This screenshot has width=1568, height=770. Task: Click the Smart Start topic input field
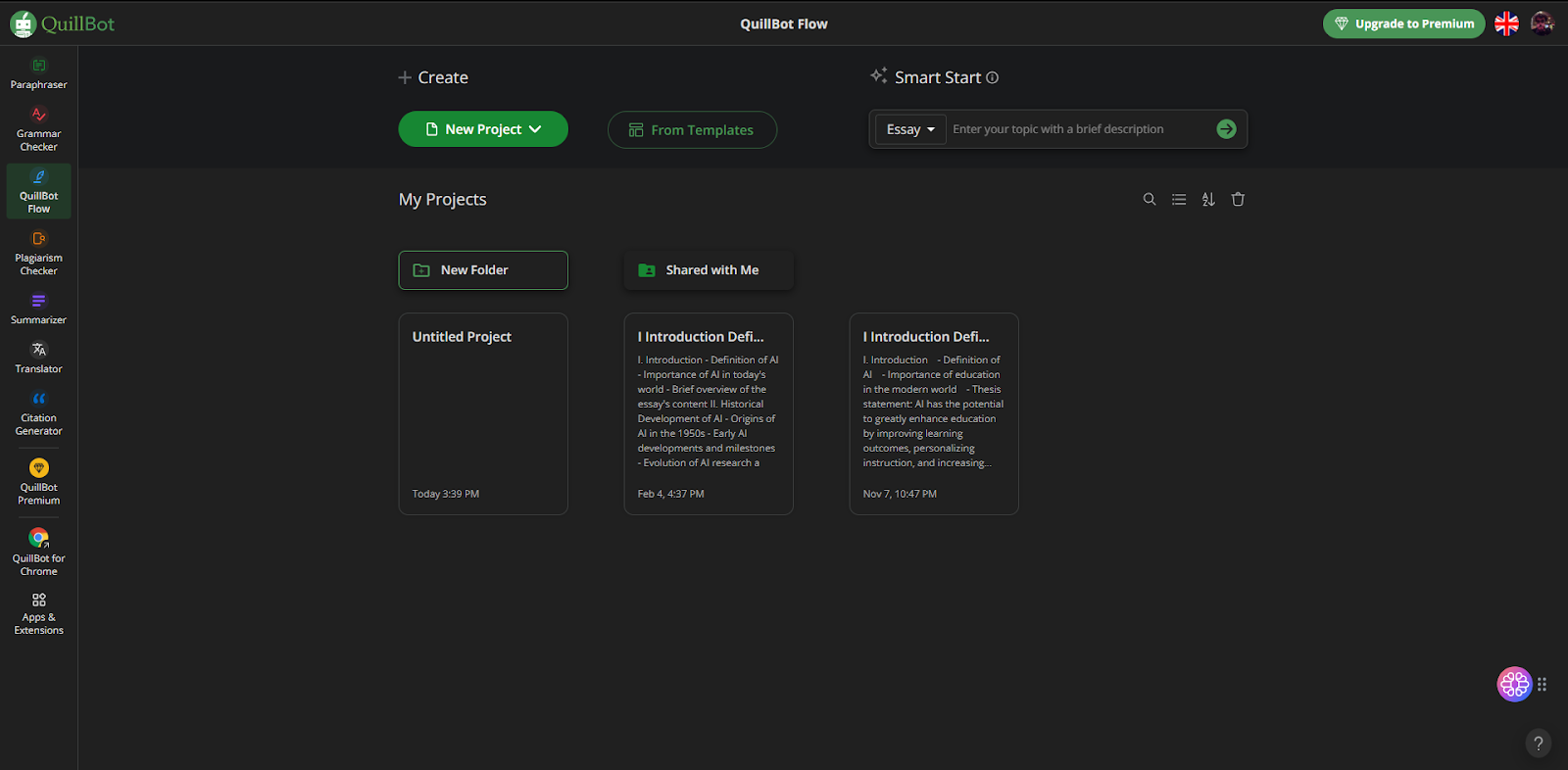coord(1078,129)
